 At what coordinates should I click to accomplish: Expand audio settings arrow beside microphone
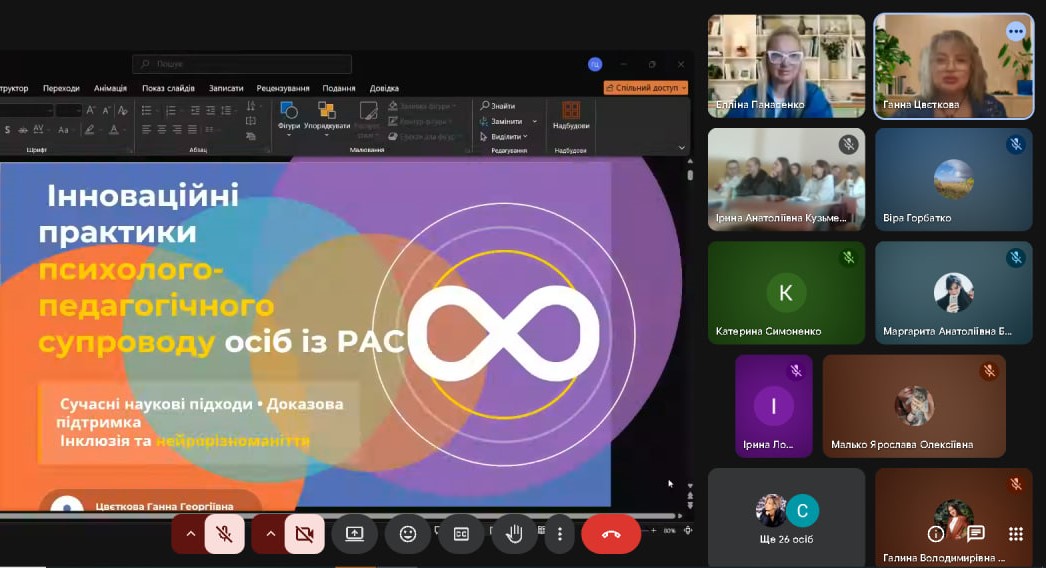tap(190, 534)
